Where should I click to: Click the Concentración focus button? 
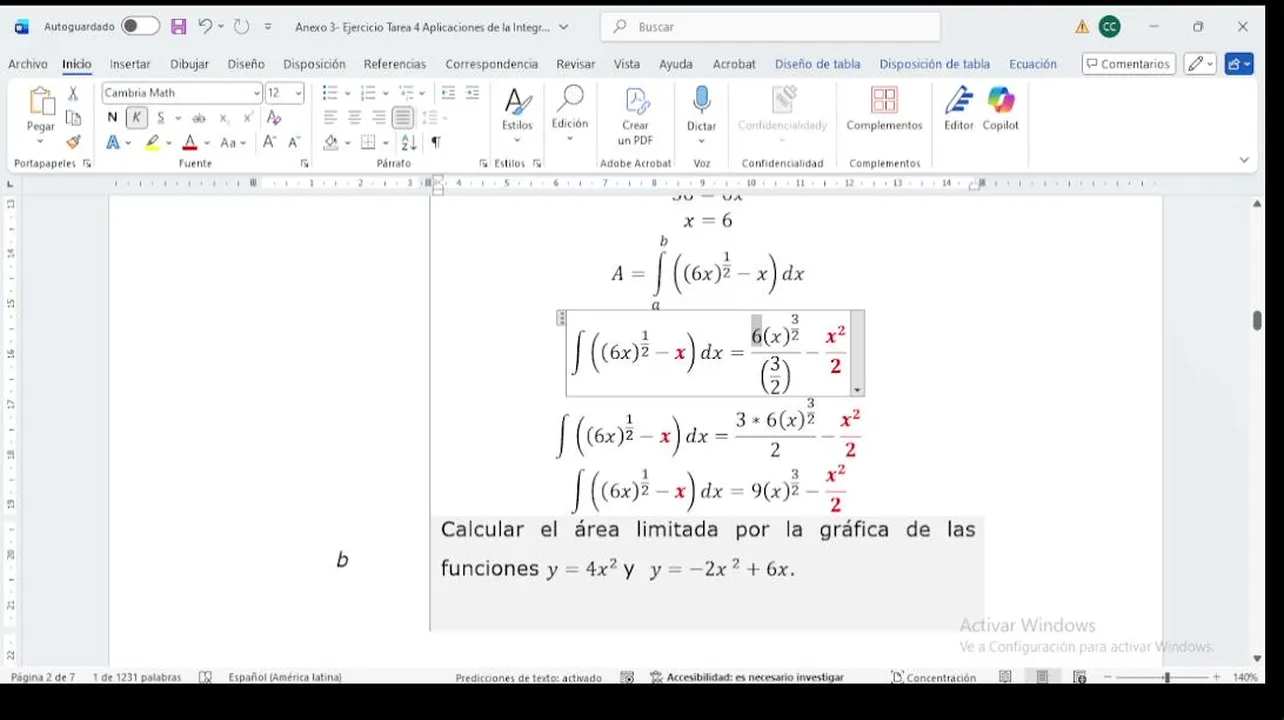(934, 677)
